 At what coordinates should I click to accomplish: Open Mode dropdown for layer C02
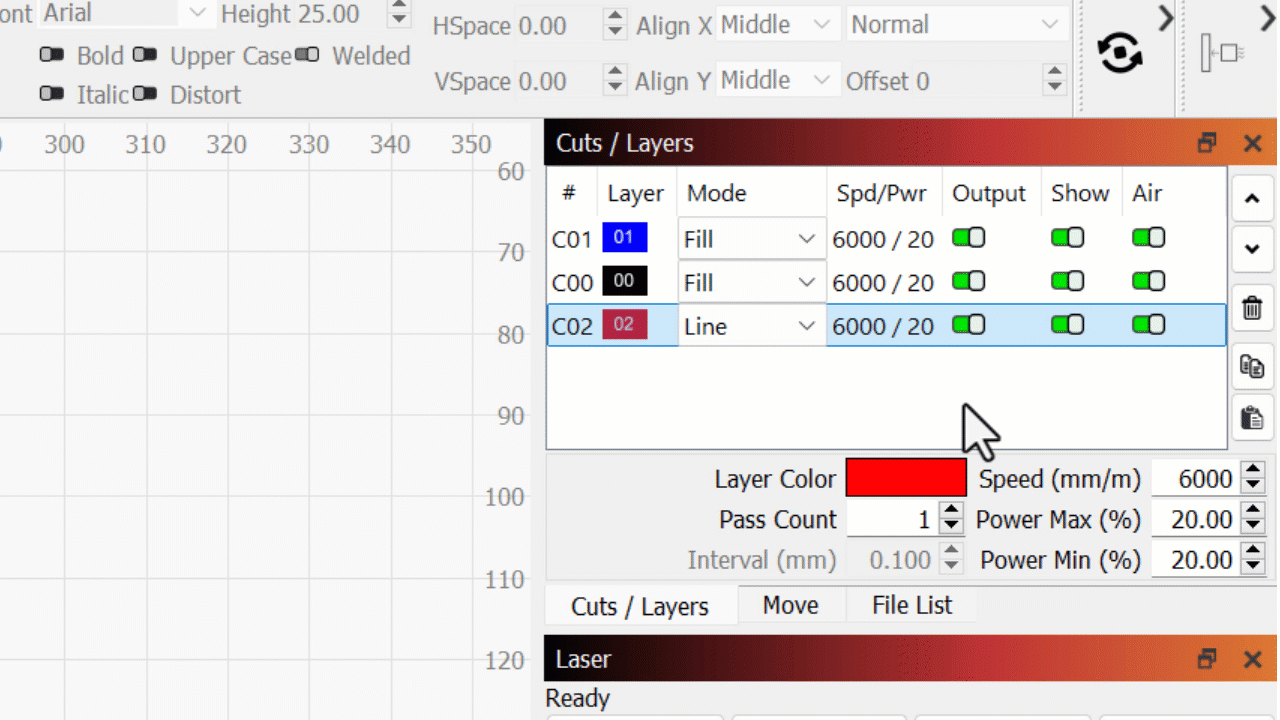(x=752, y=326)
